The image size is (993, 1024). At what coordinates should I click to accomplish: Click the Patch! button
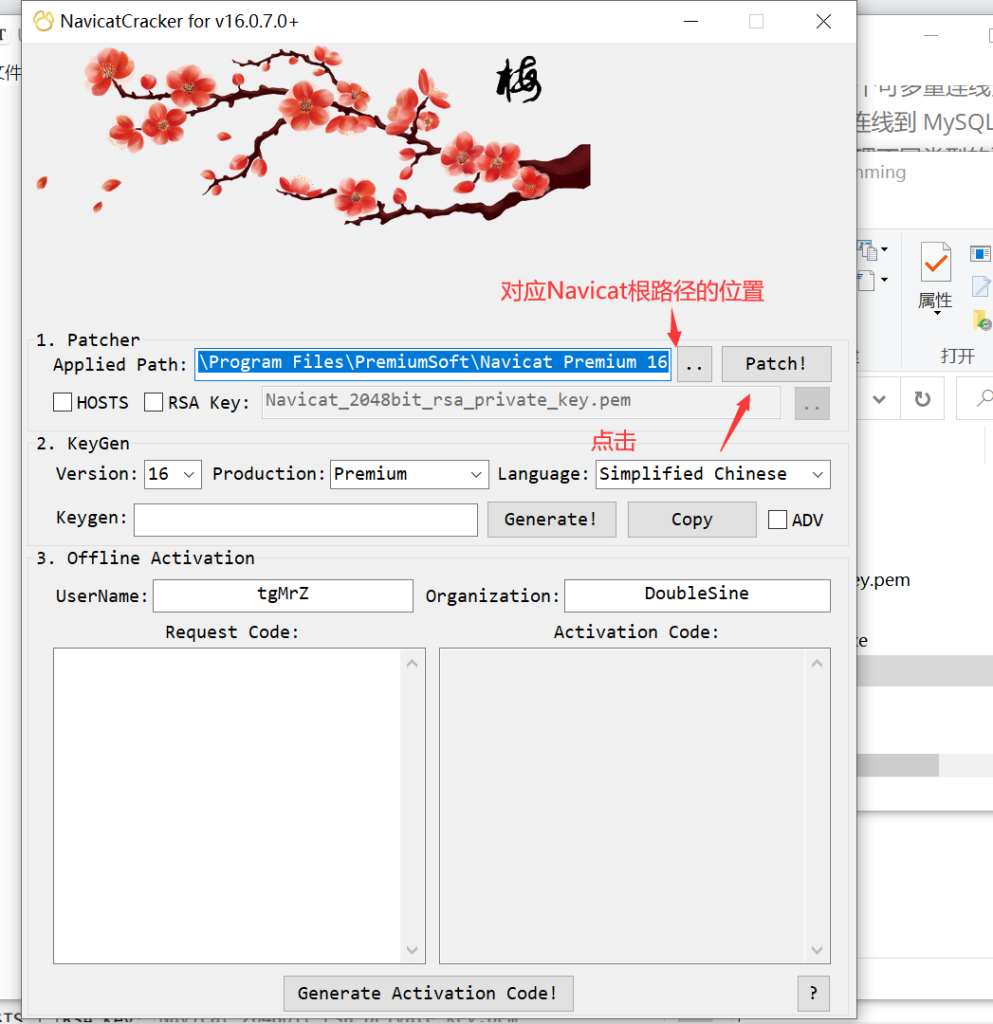pyautogui.click(x=776, y=363)
